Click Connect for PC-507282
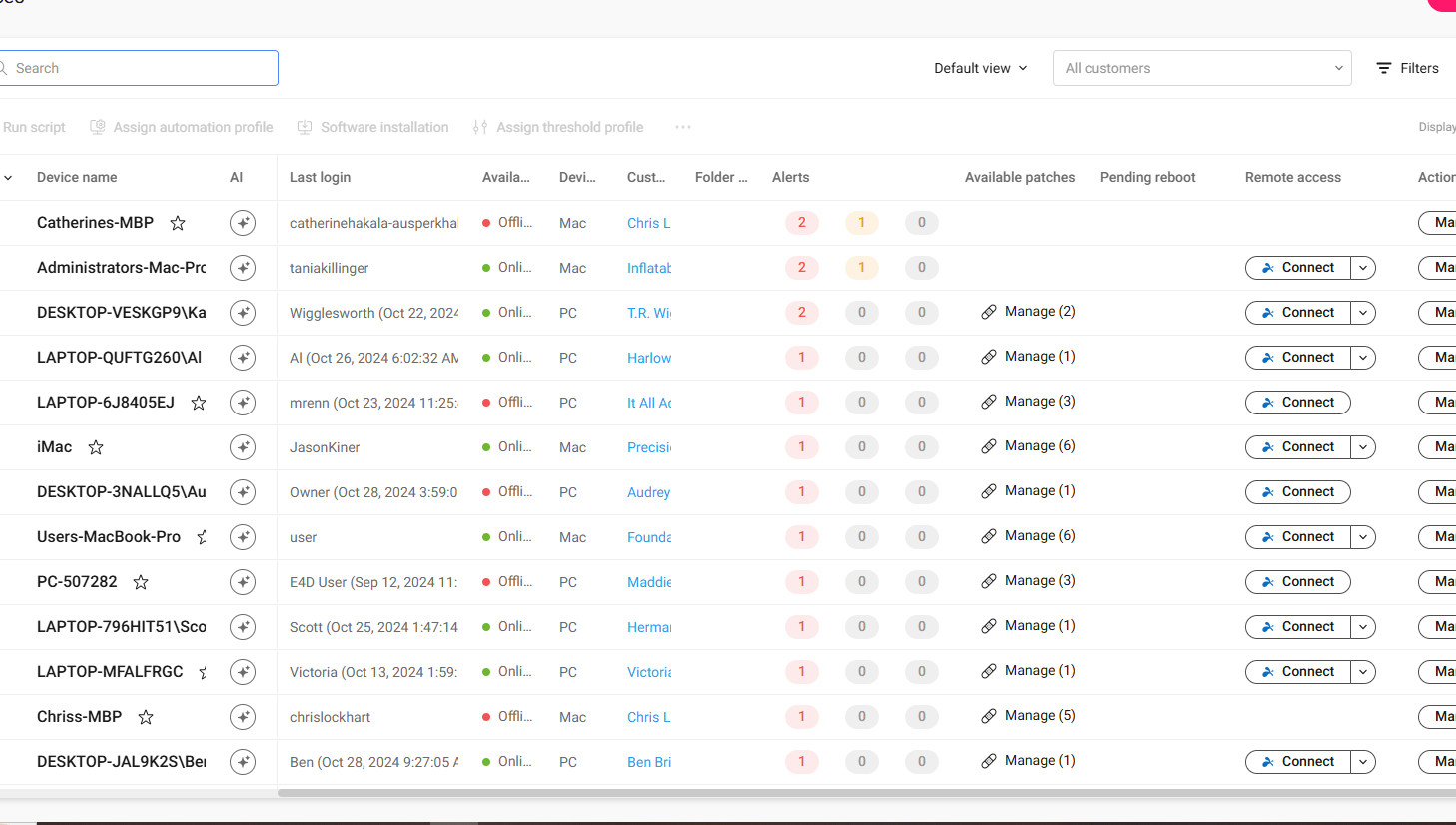The height and width of the screenshot is (825, 1456). point(1298,582)
